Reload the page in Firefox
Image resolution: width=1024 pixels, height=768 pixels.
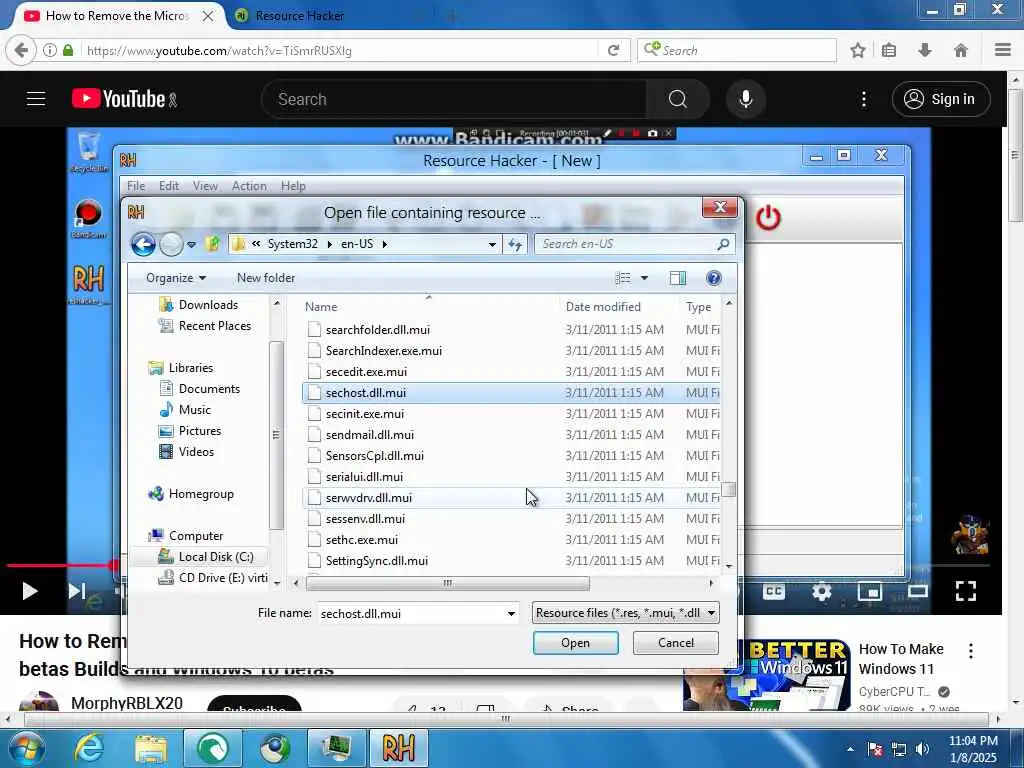(613, 50)
